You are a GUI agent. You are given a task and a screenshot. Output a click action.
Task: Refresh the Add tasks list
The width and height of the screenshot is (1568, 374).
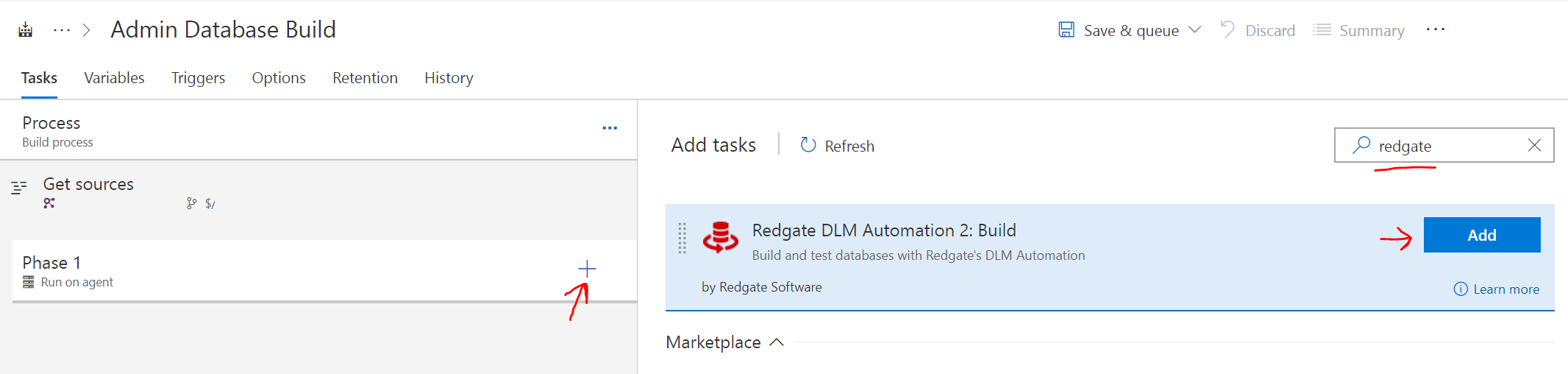click(x=837, y=146)
